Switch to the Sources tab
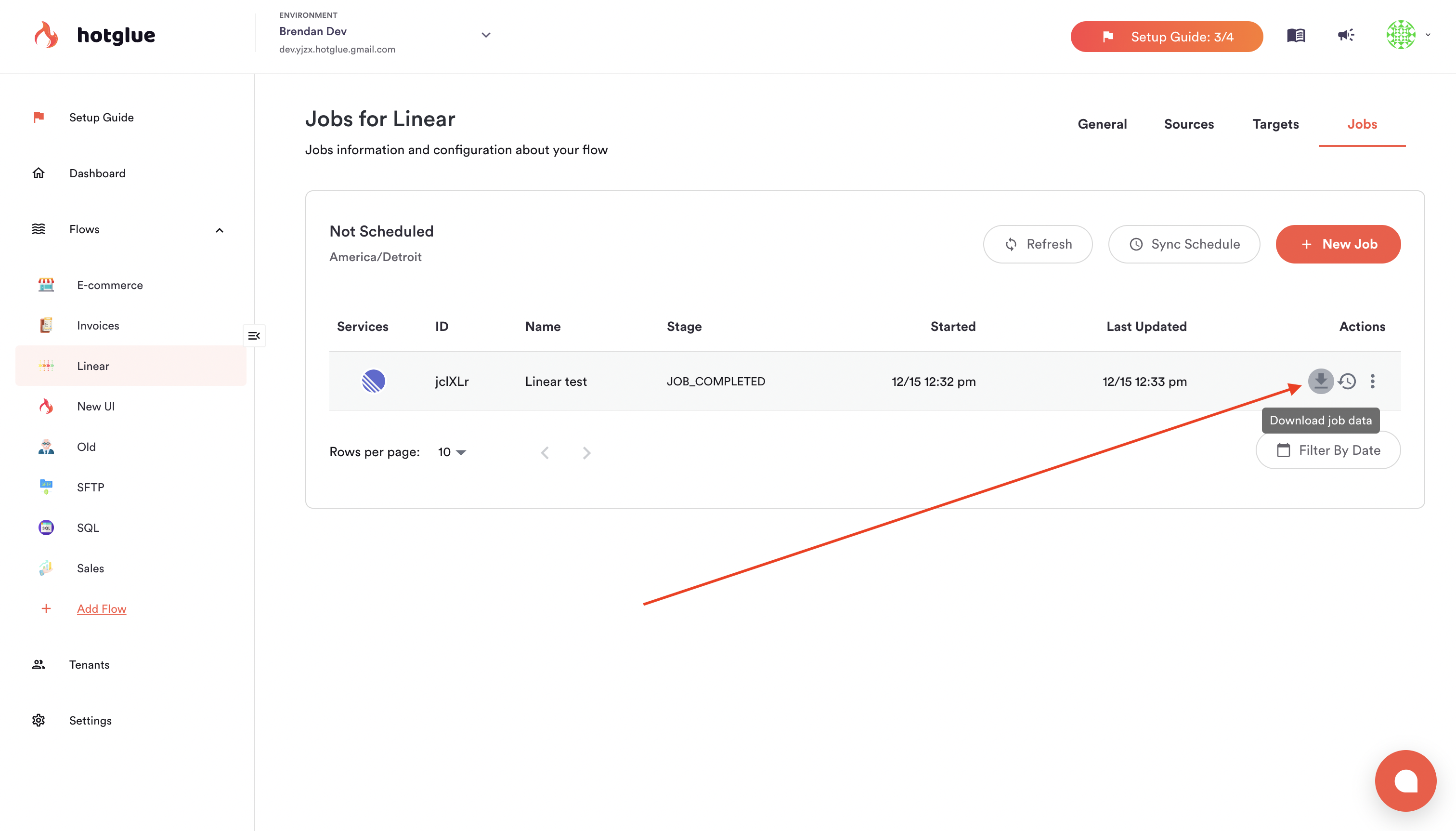The width and height of the screenshot is (1456, 831). pyautogui.click(x=1188, y=124)
